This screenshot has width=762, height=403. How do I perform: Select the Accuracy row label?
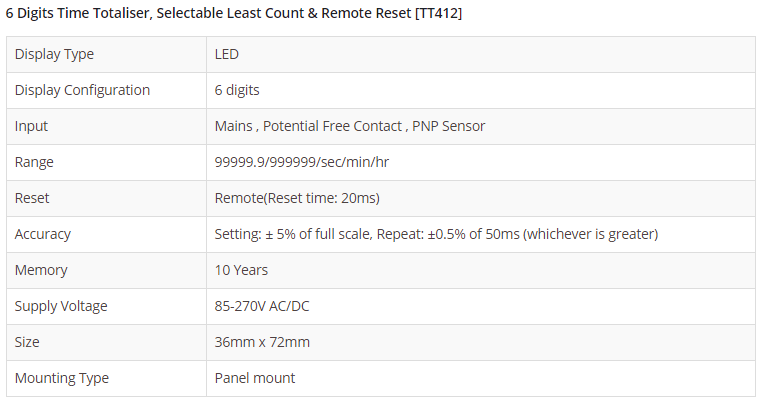[x=43, y=234]
